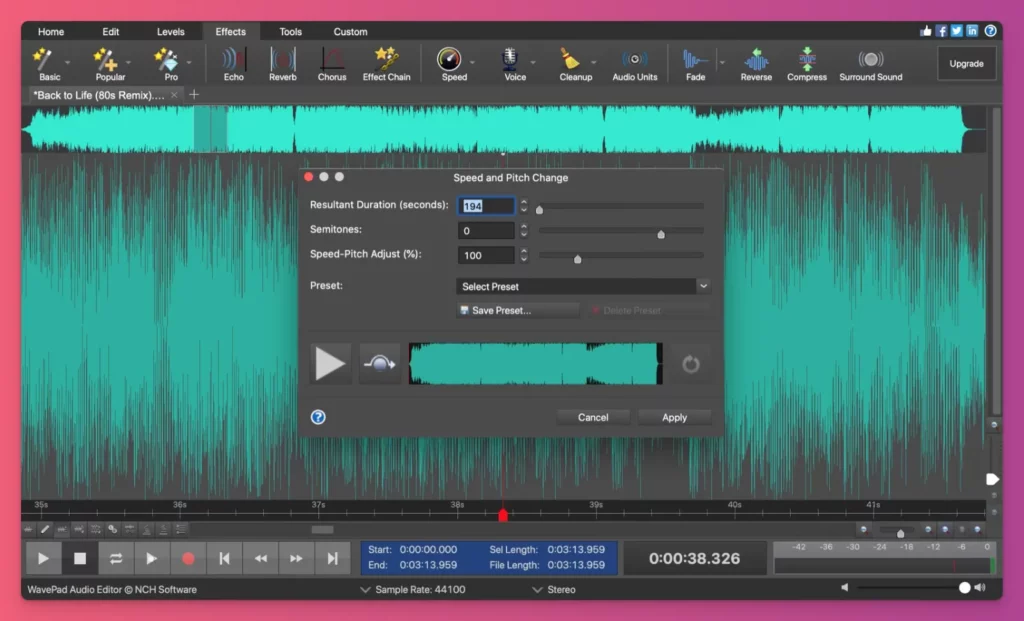The height and width of the screenshot is (621, 1024).
Task: Toggle the loop playback mode
Action: tap(117, 558)
